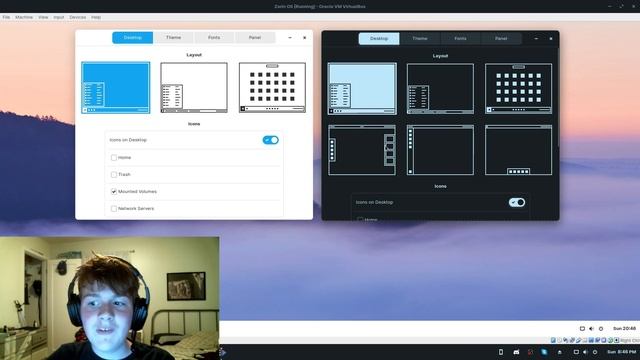Click the blue highlighted tray icon in dark panel
The width and height of the screenshot is (640, 360).
(544, 352)
